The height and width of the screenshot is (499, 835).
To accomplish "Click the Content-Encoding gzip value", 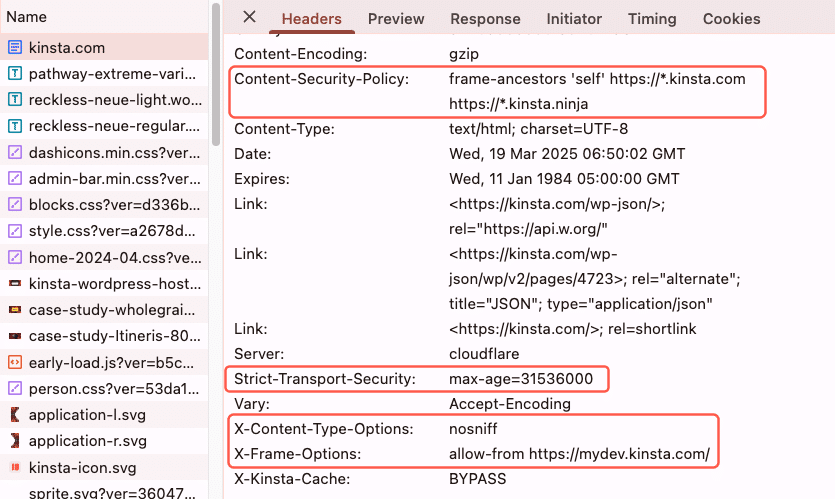I will (x=464, y=54).
